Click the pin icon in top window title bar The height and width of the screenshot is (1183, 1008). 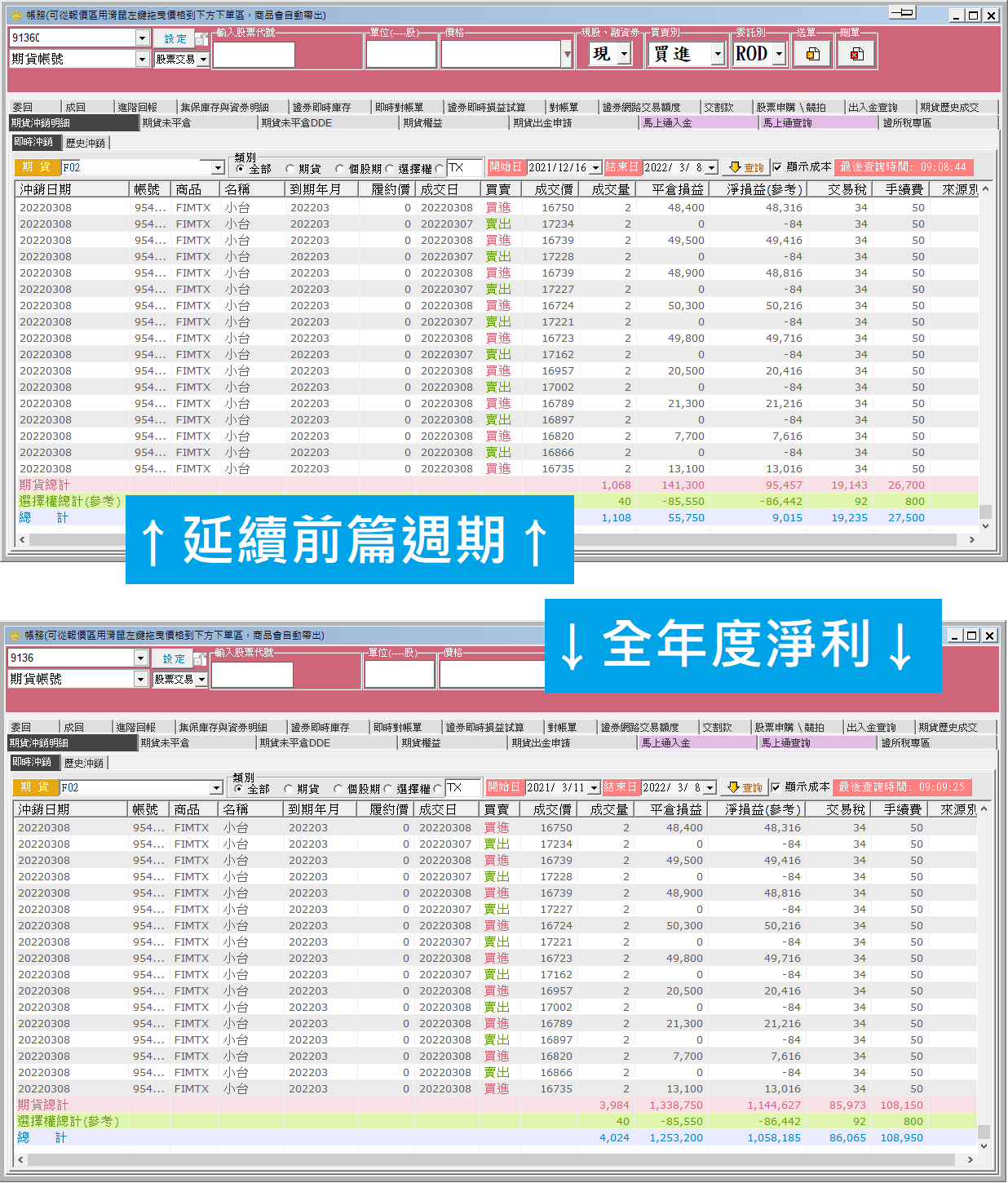tap(902, 12)
